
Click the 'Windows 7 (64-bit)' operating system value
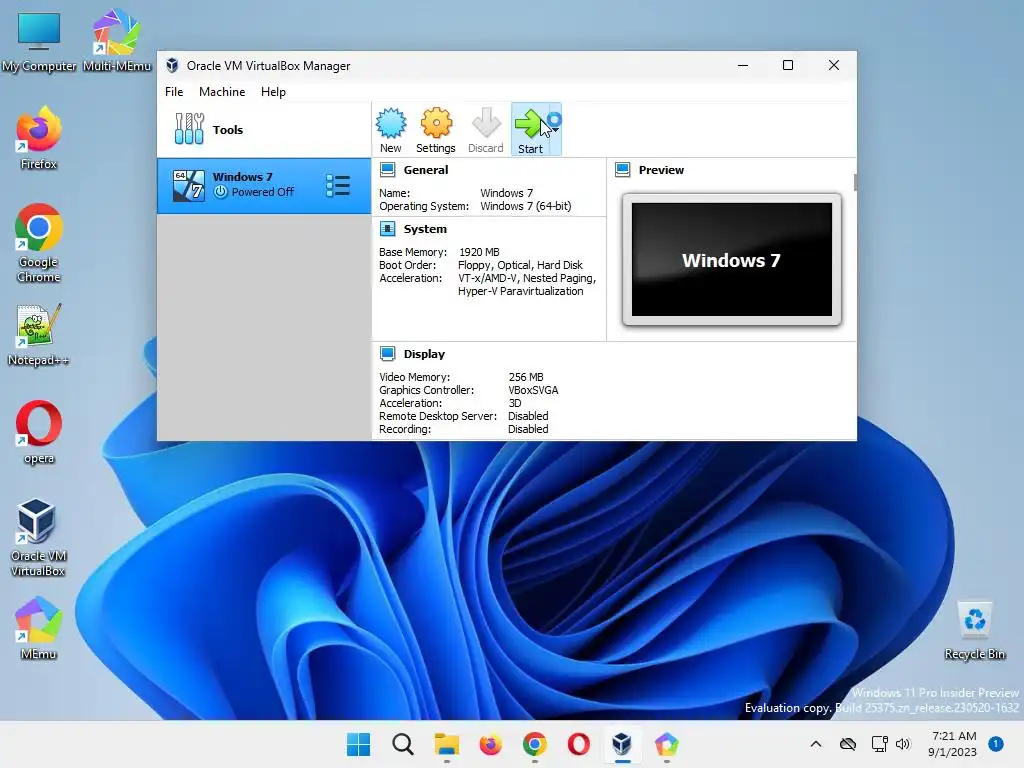526,206
